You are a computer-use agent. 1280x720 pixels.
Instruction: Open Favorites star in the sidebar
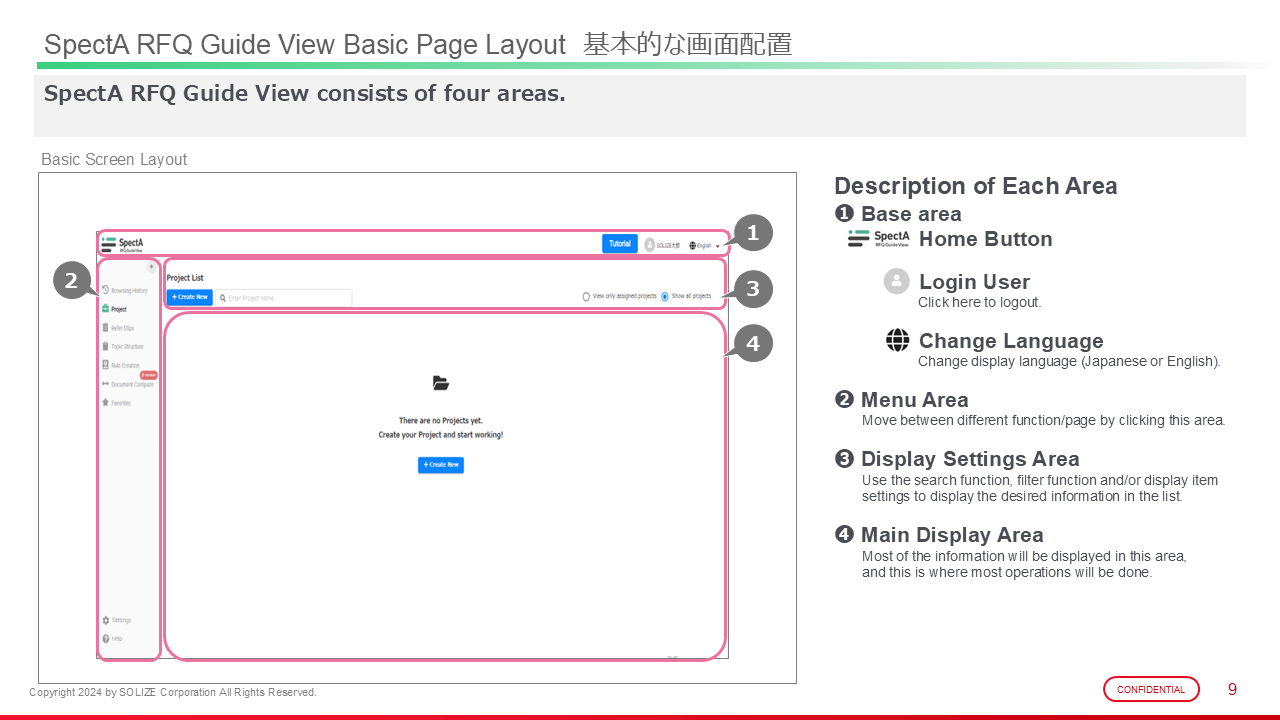106,403
